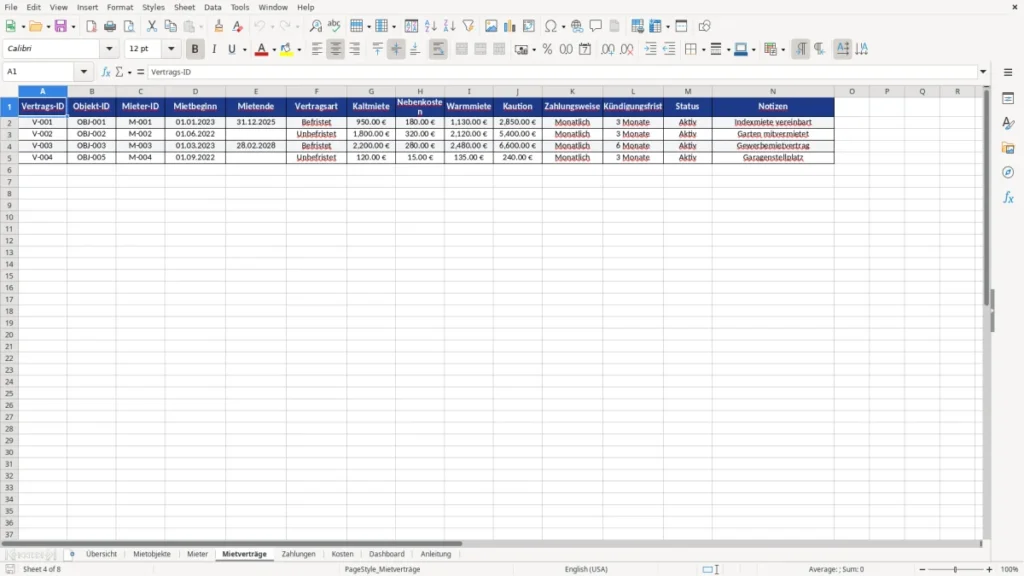Toggle Center Horizontally alignment
Screen dimensions: 1024x576
click(x=336, y=49)
